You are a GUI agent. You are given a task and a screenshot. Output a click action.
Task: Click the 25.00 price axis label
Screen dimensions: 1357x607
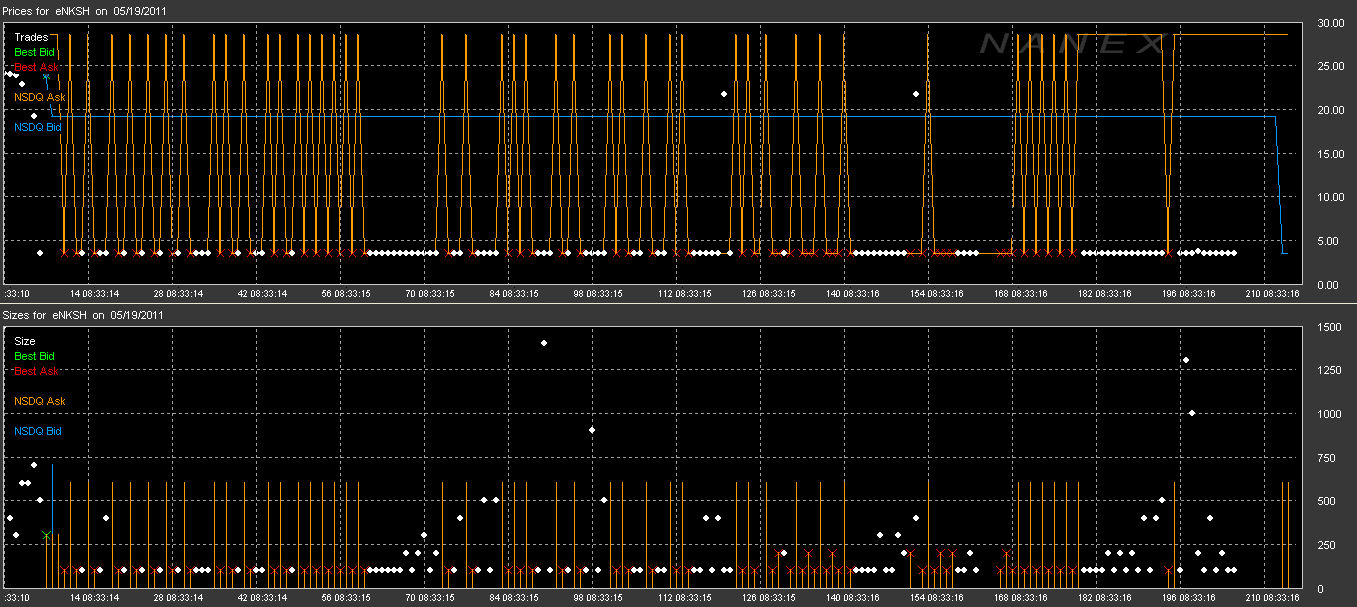(x=1330, y=66)
